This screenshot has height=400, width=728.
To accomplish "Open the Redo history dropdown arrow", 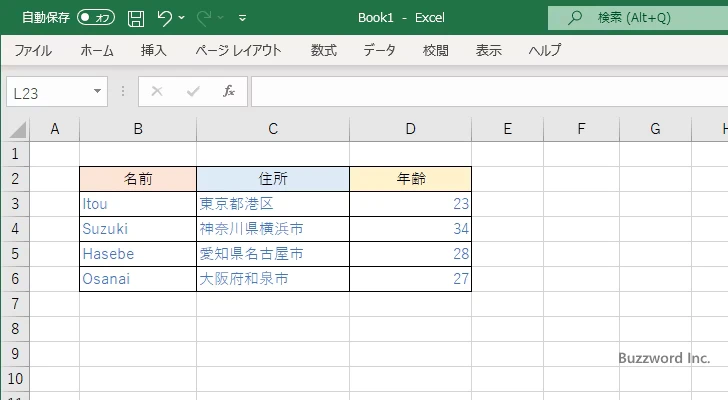I will pyautogui.click(x=221, y=18).
